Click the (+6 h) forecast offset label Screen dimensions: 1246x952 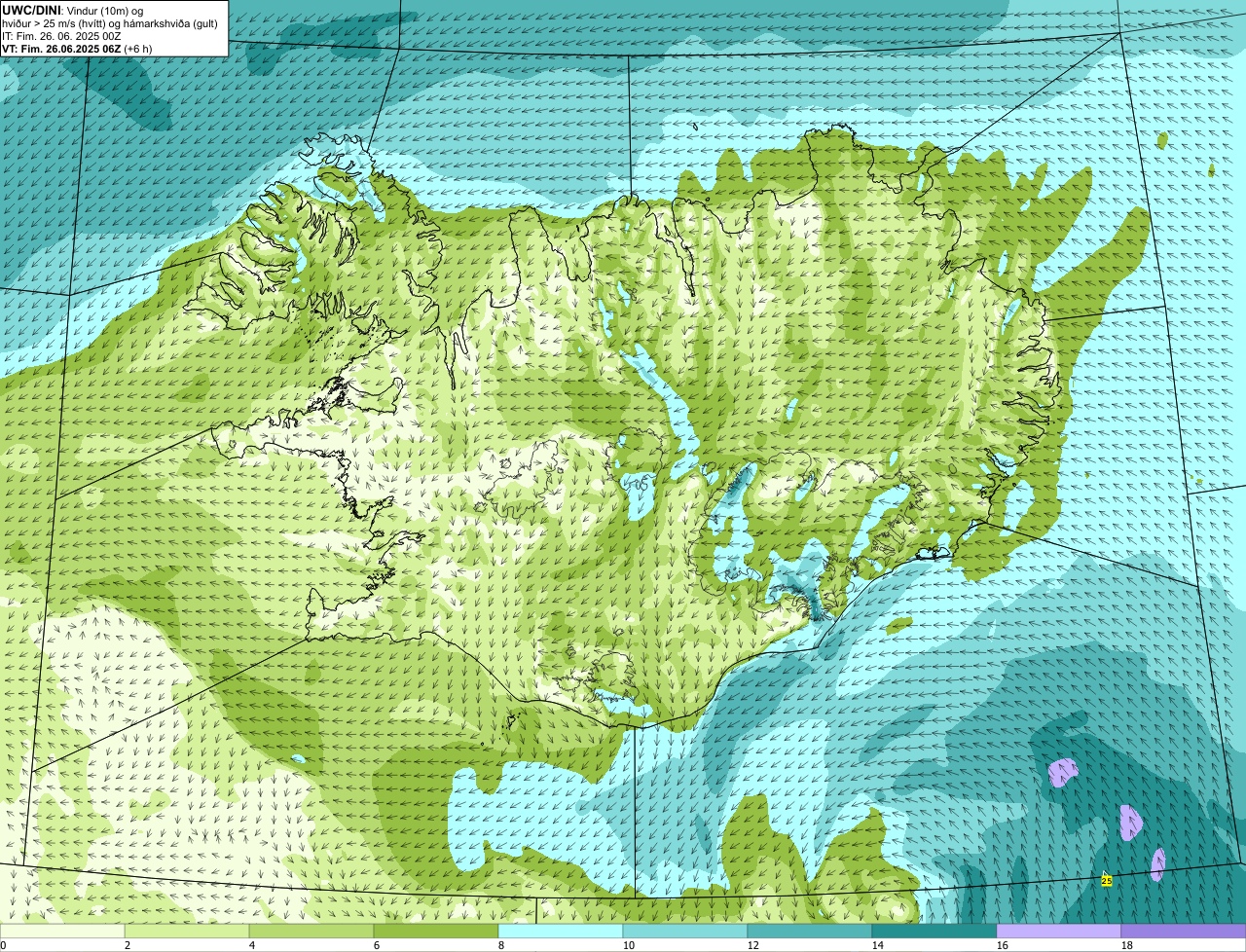click(x=138, y=48)
